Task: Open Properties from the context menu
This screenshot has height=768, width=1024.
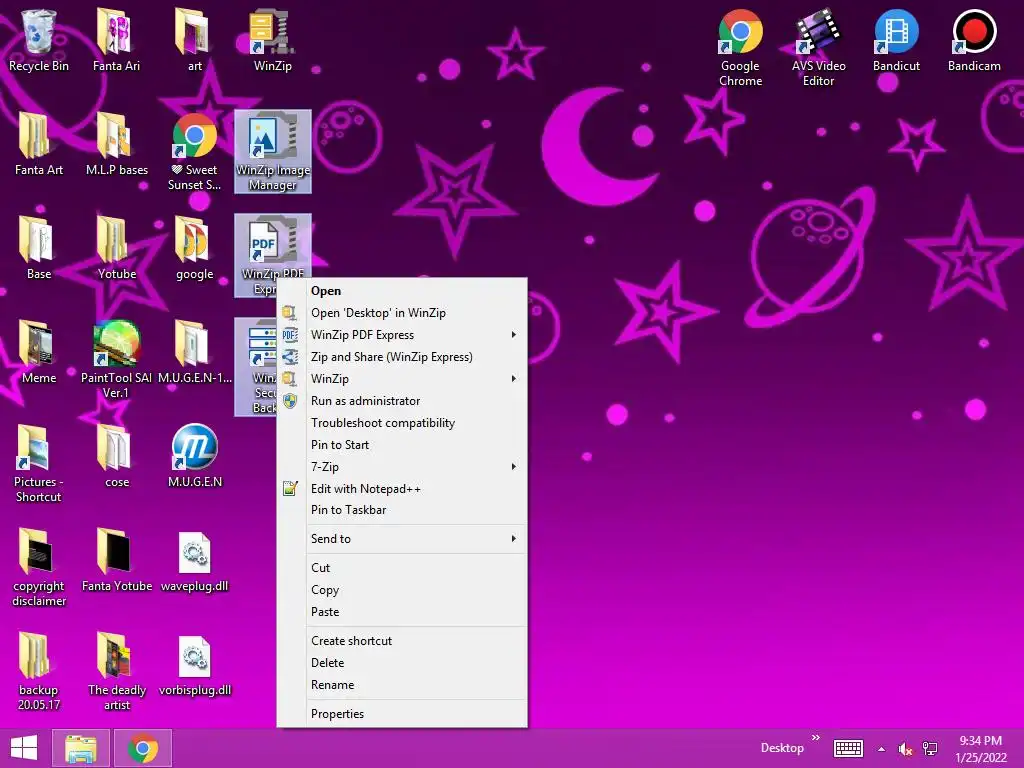Action: tap(402, 714)
